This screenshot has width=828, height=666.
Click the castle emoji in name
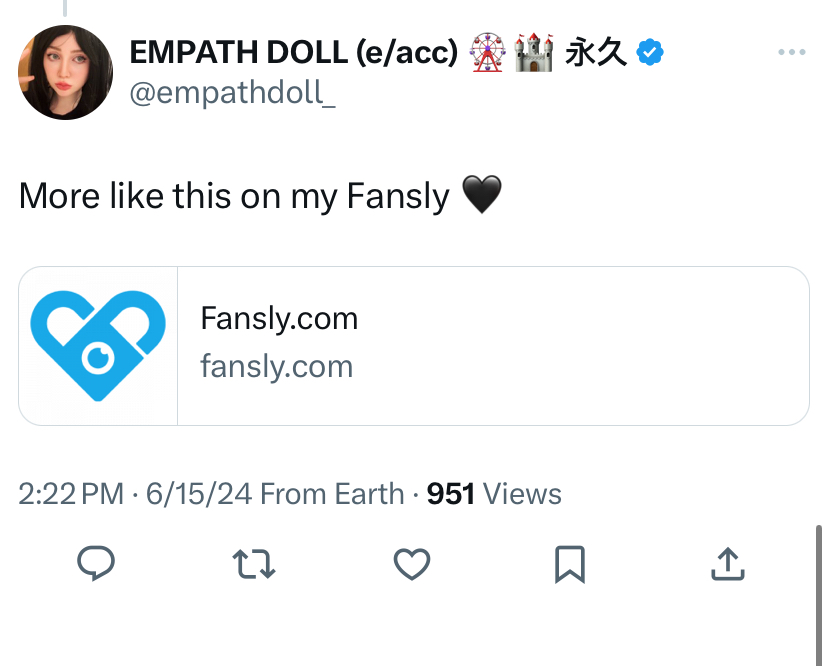tap(533, 52)
